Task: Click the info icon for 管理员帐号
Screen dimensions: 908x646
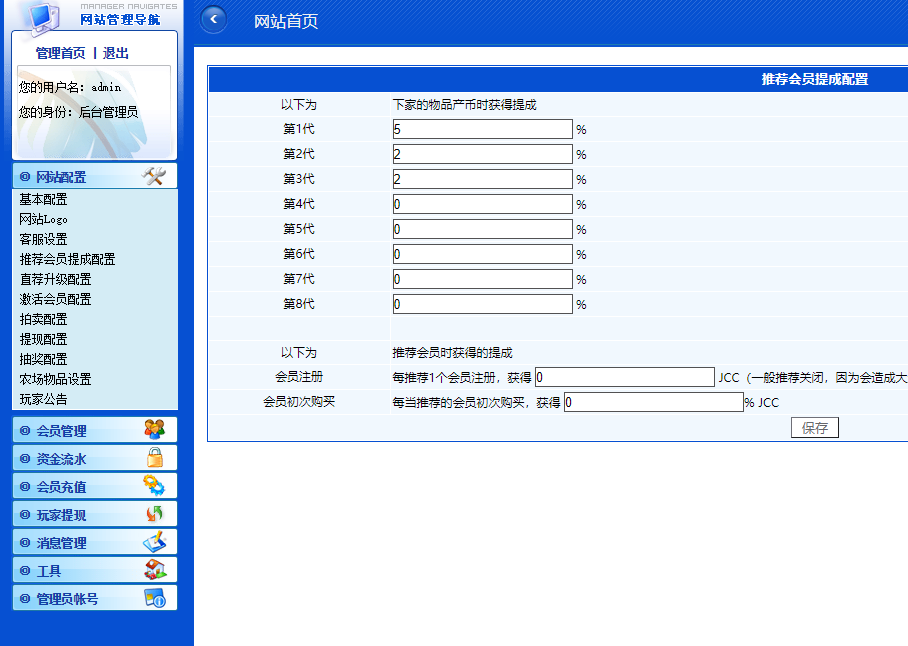Action: 154,598
